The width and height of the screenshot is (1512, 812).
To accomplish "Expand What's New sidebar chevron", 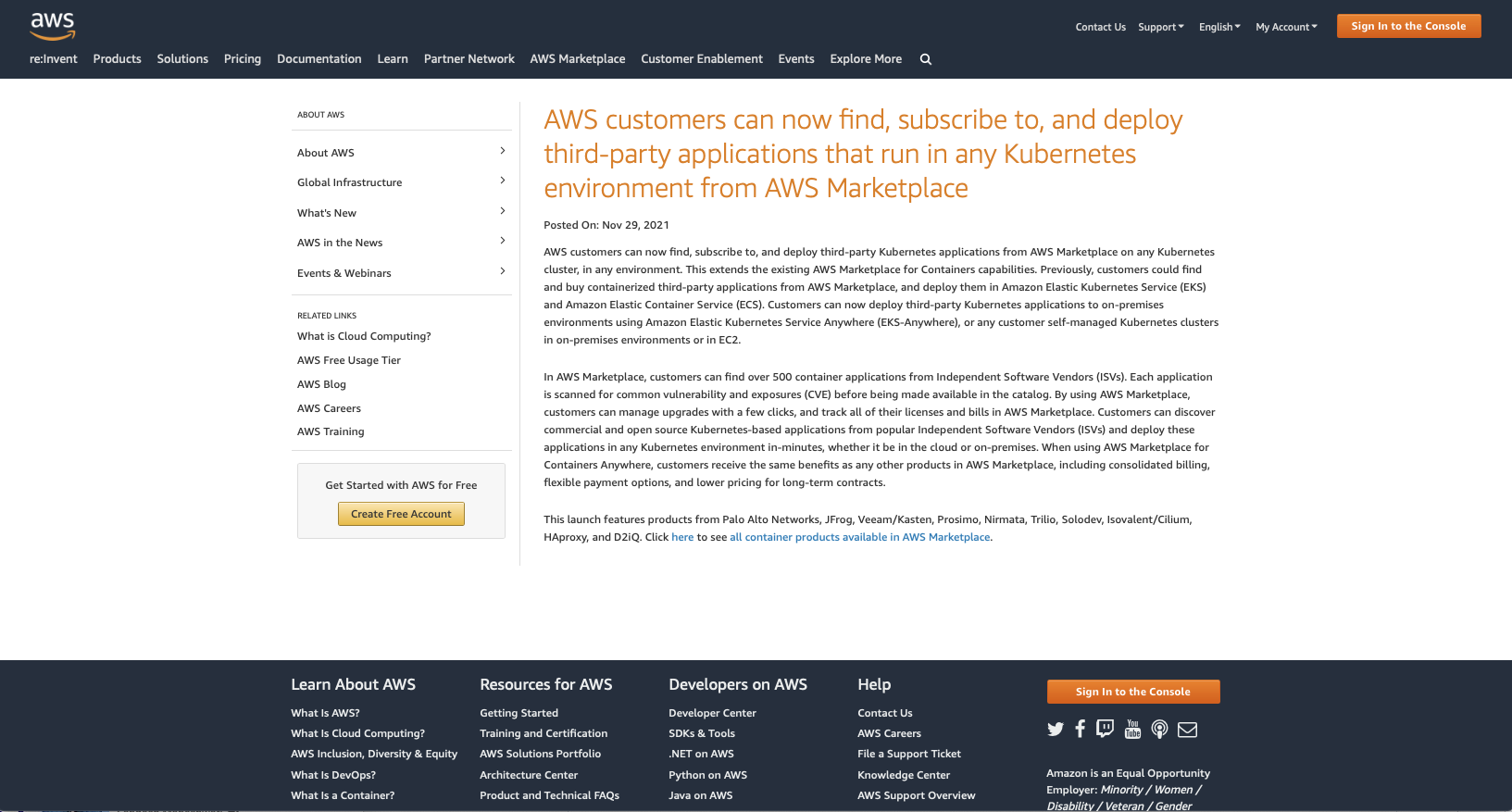I will pyautogui.click(x=503, y=211).
